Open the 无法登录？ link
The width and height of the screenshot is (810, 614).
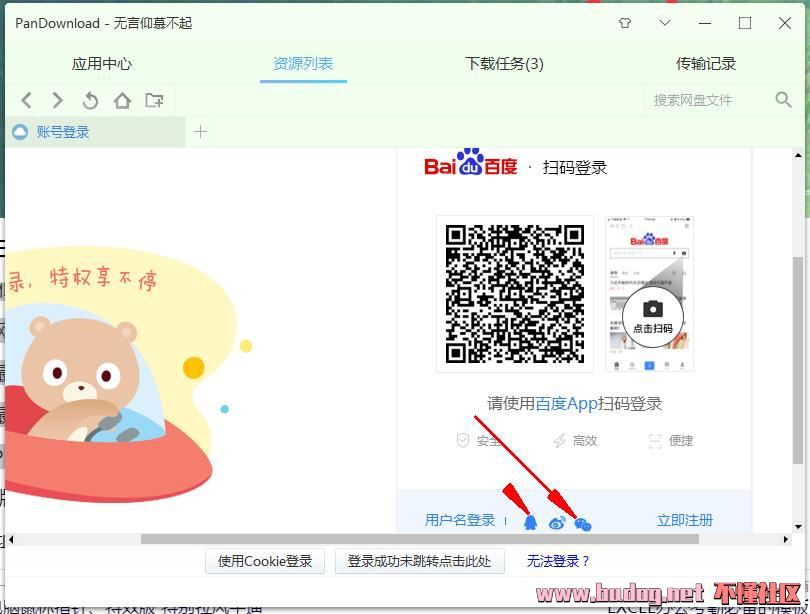point(558,561)
